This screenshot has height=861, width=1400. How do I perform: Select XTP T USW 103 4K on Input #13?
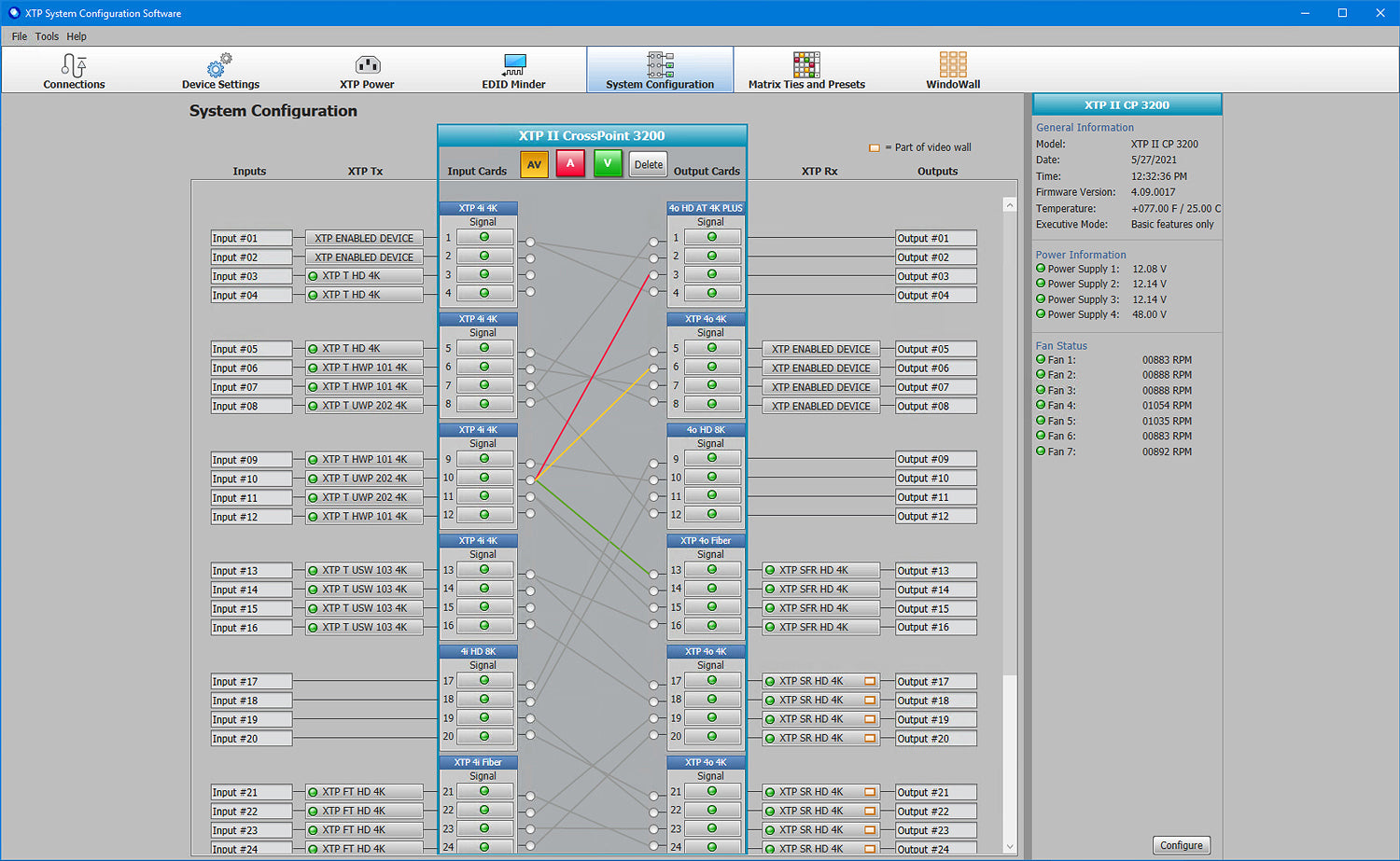[364, 570]
